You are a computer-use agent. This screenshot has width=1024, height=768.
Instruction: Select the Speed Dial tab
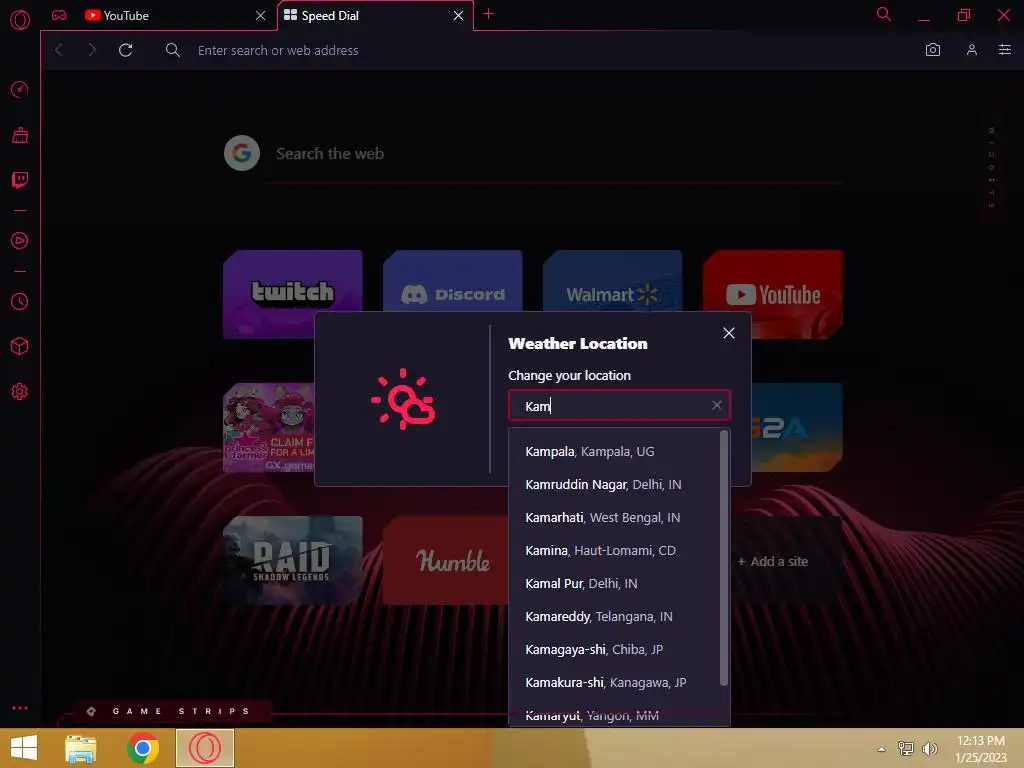click(x=376, y=15)
